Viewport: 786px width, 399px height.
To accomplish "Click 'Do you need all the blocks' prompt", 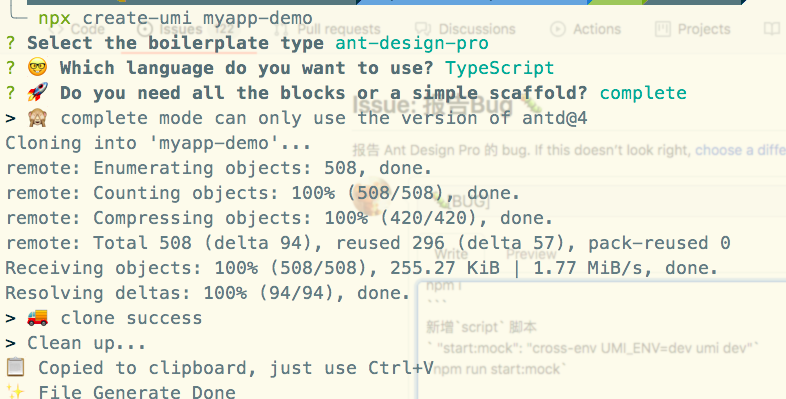I will [324, 93].
